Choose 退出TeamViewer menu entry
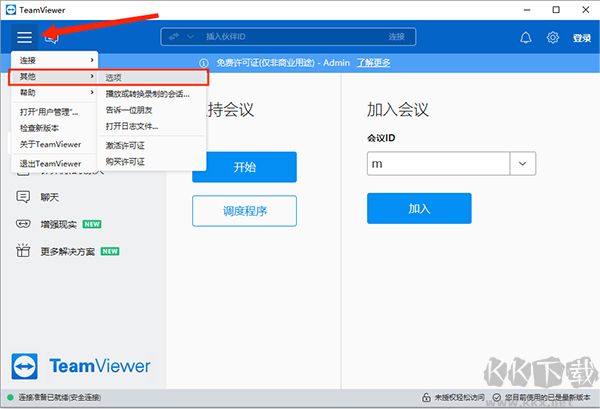The height and width of the screenshot is (409, 600). point(54,163)
